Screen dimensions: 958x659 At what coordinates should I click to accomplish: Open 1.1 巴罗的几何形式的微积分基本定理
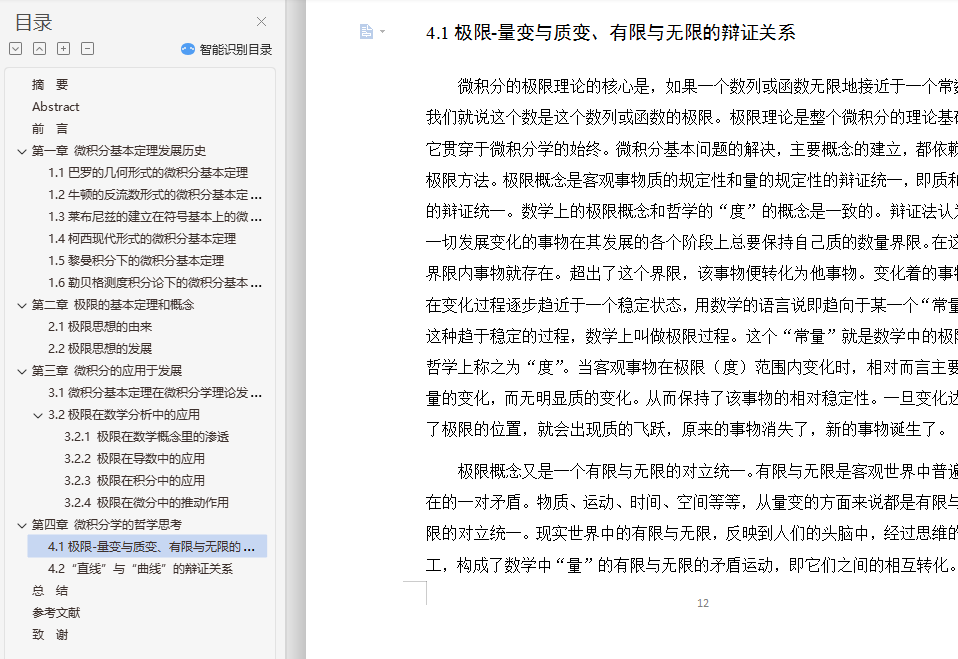pos(148,173)
